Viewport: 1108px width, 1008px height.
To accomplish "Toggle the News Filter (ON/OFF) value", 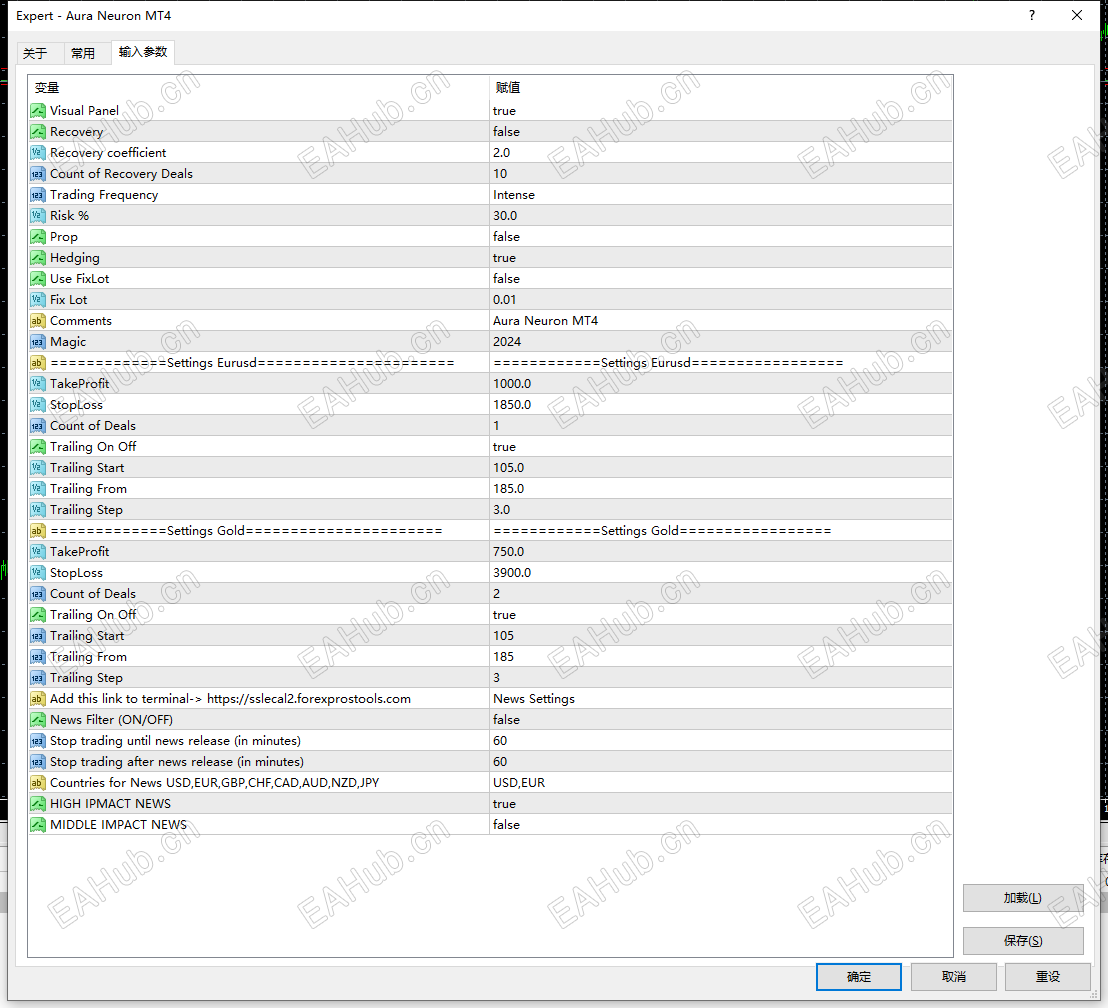I will click(x=721, y=720).
